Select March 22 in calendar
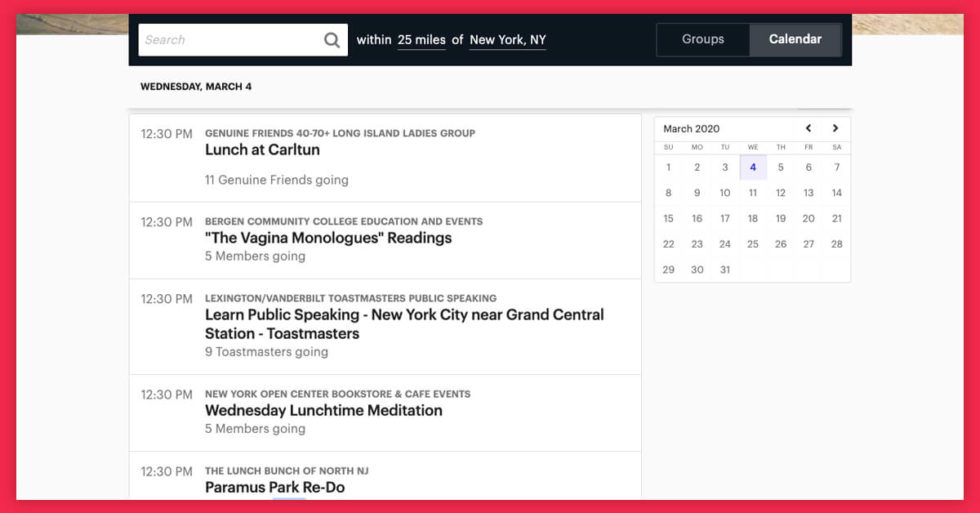980x513 pixels. tap(668, 244)
